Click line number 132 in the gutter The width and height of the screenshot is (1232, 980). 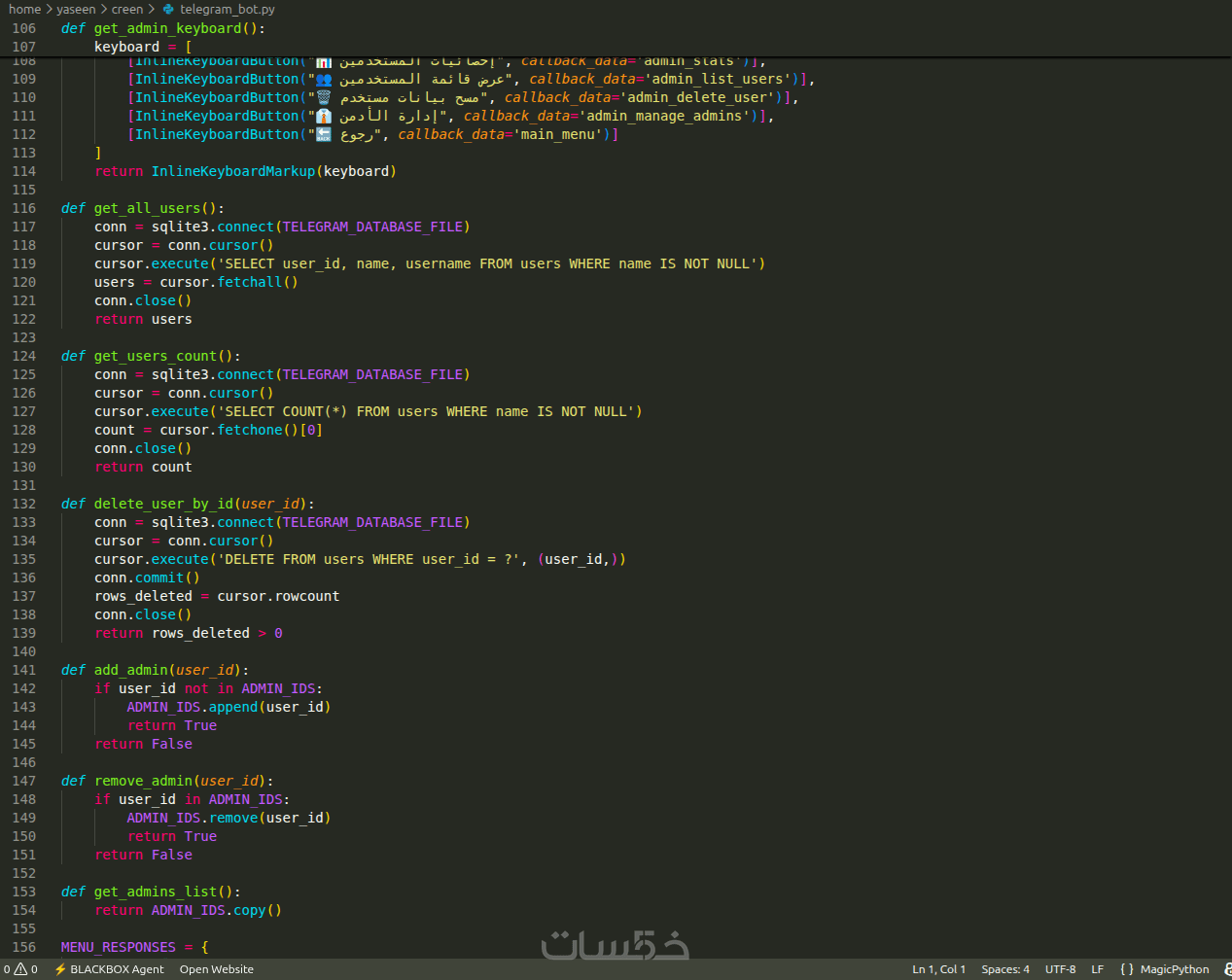24,504
